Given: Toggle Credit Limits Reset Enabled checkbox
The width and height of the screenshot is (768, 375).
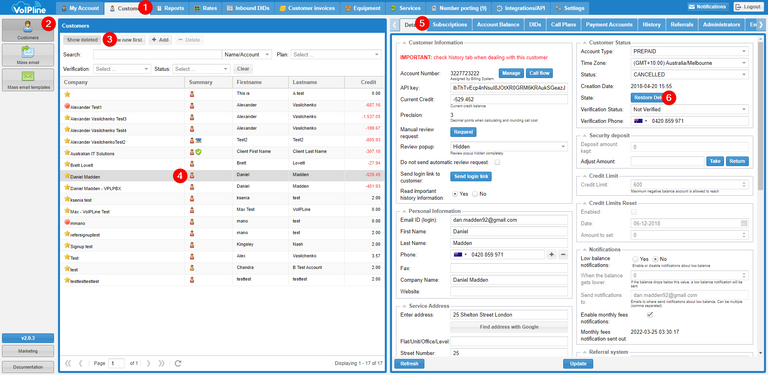Looking at the screenshot, I should point(635,212).
